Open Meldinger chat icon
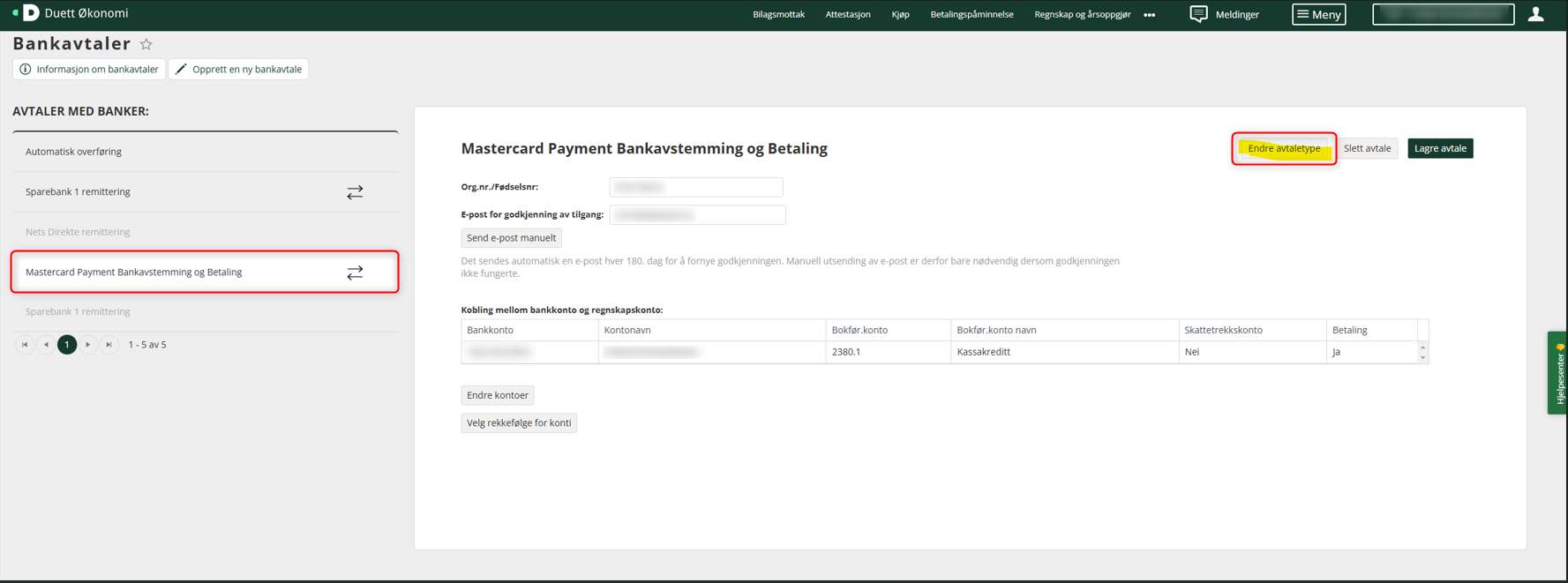Viewport: 1568px width, 583px height. click(1198, 14)
